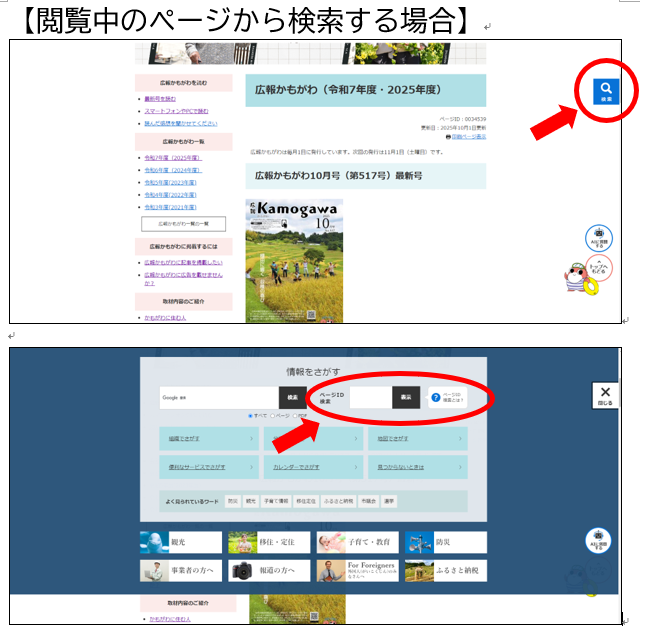Click the blue magnifier search icon
Viewport: 645px width, 638px height.
tap(606, 91)
